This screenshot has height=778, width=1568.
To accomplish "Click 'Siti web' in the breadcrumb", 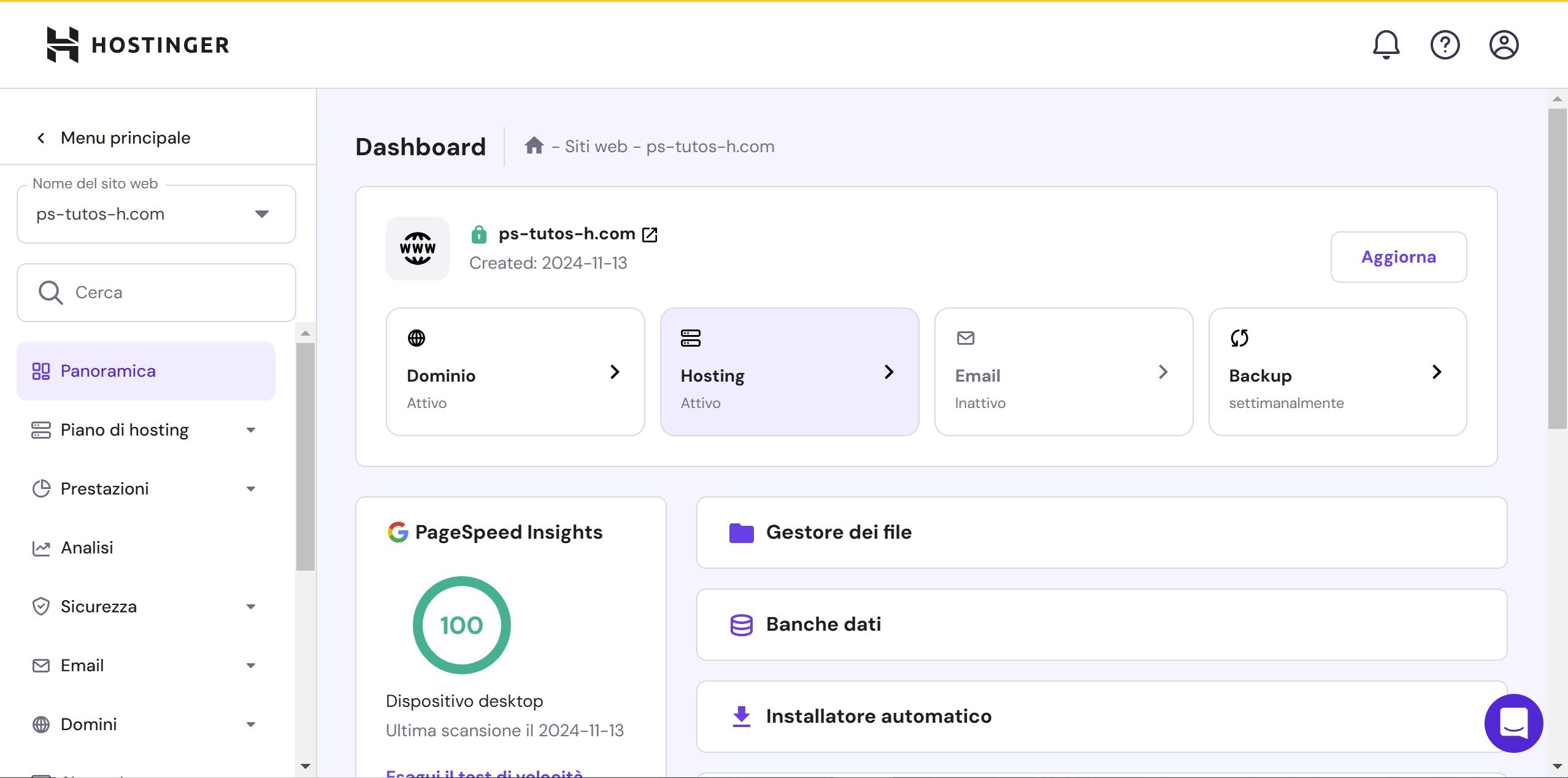I will (596, 147).
